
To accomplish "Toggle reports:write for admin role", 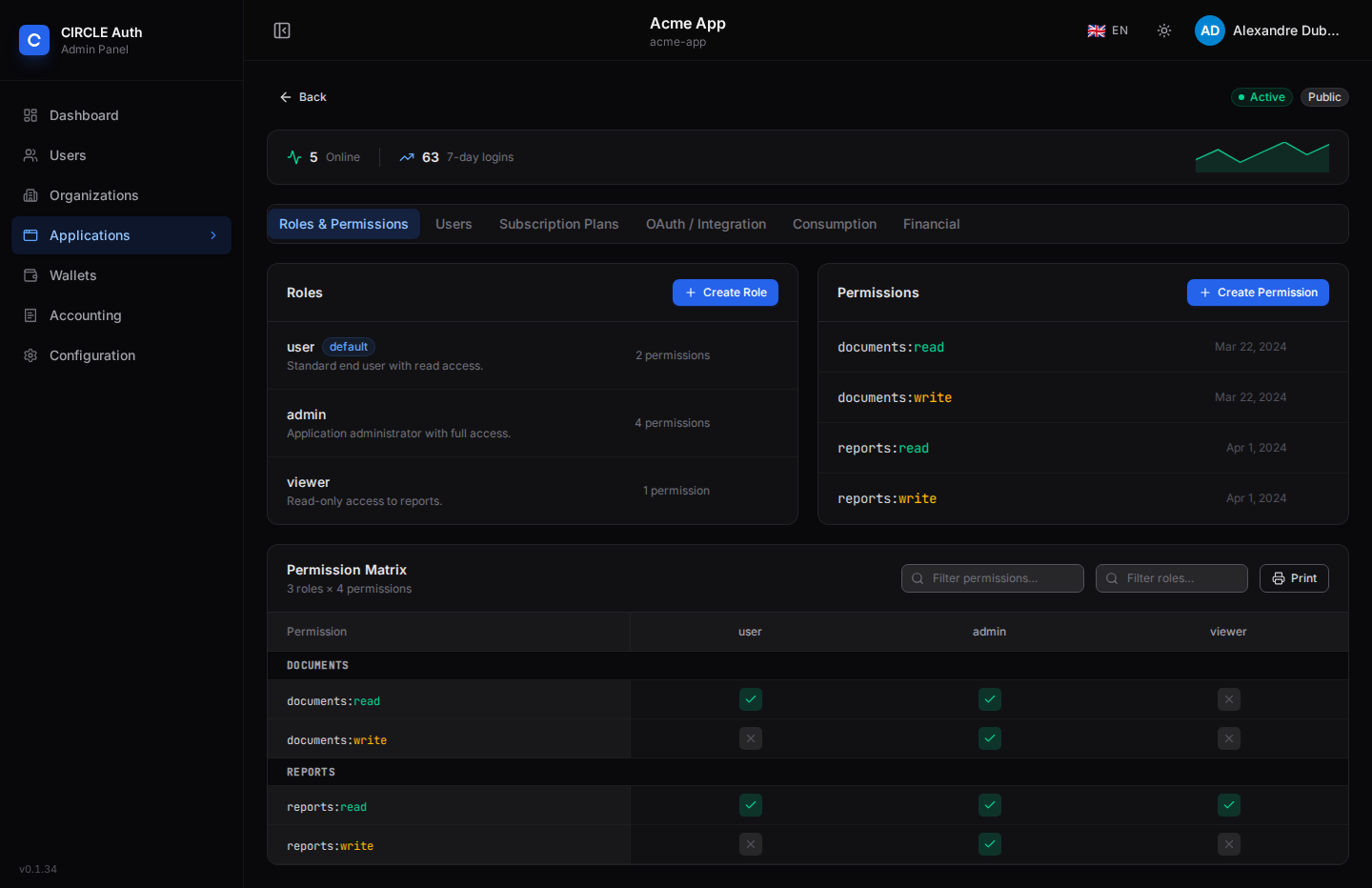I will click(990, 844).
